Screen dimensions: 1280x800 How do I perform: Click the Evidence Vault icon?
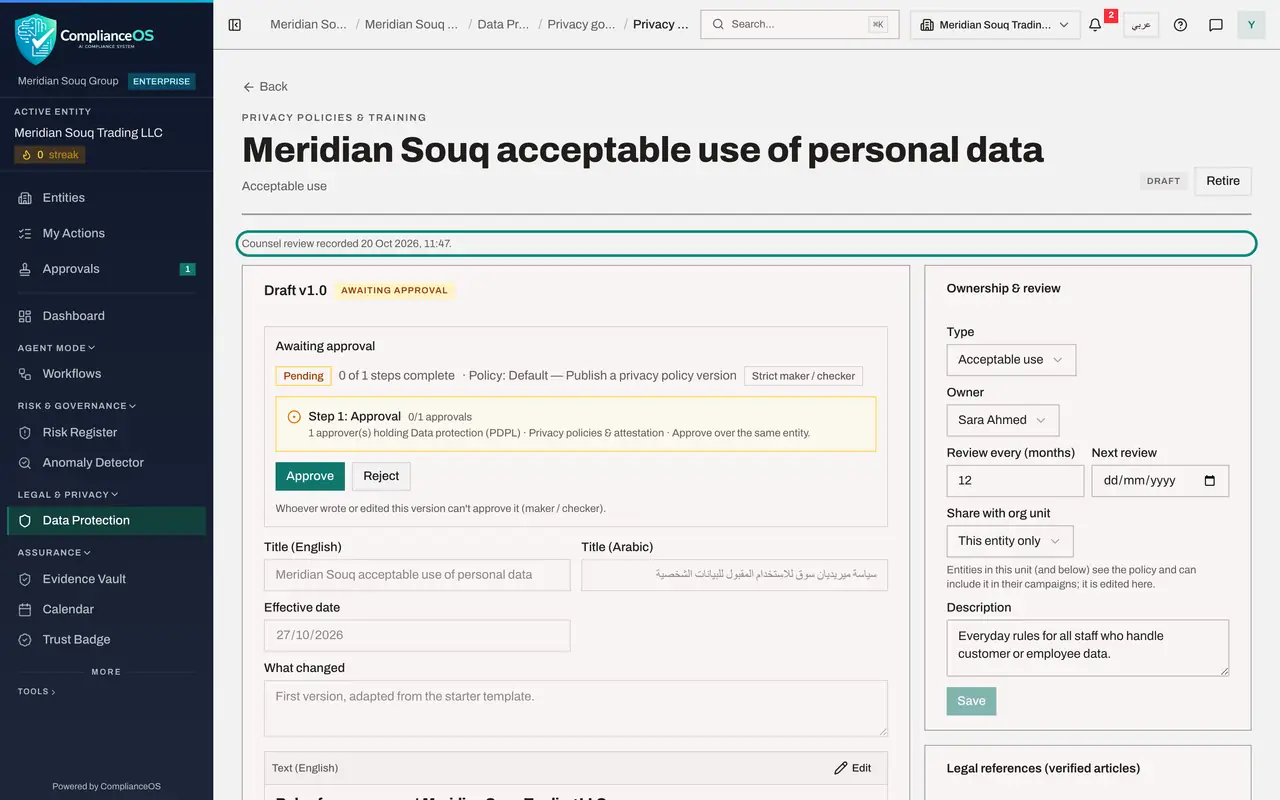click(25, 579)
